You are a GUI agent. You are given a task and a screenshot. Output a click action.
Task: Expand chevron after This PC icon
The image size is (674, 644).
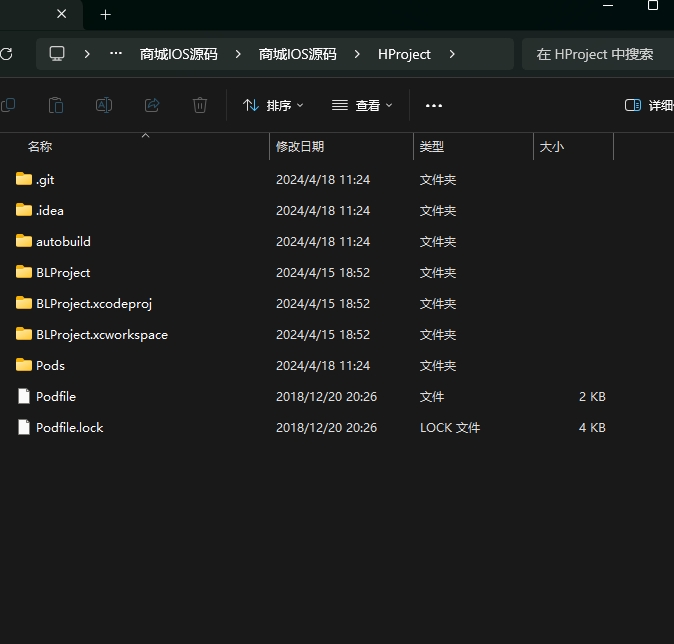click(x=87, y=54)
